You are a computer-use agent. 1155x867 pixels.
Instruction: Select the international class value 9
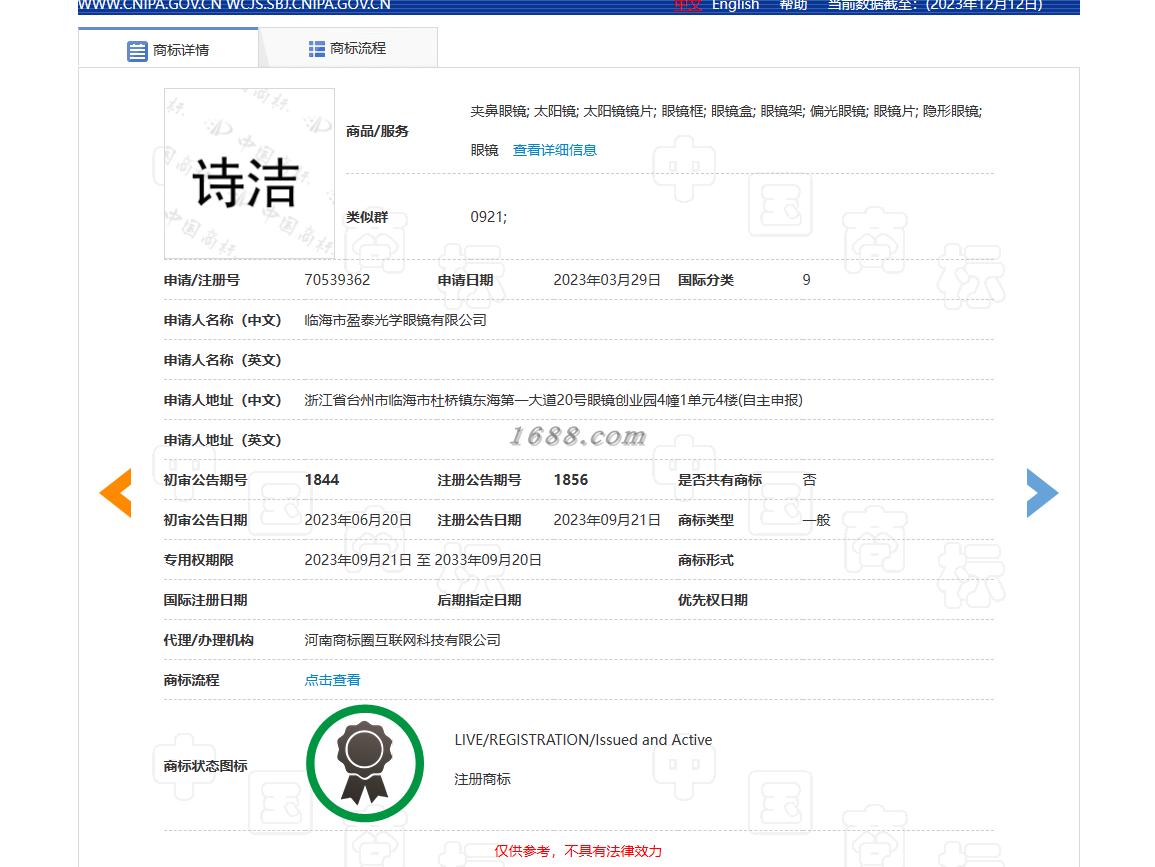pyautogui.click(x=807, y=280)
